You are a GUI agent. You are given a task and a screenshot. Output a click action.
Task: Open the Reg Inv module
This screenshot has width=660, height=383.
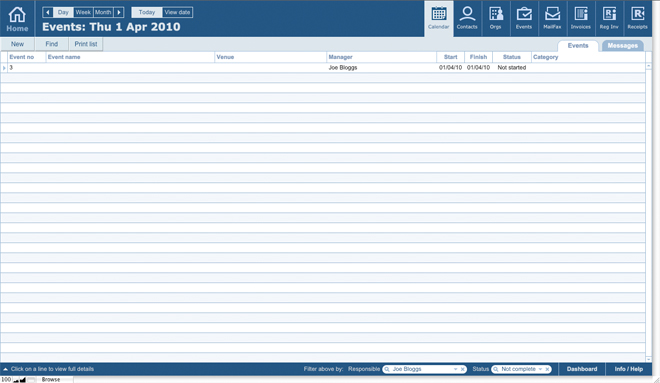pyautogui.click(x=609, y=19)
